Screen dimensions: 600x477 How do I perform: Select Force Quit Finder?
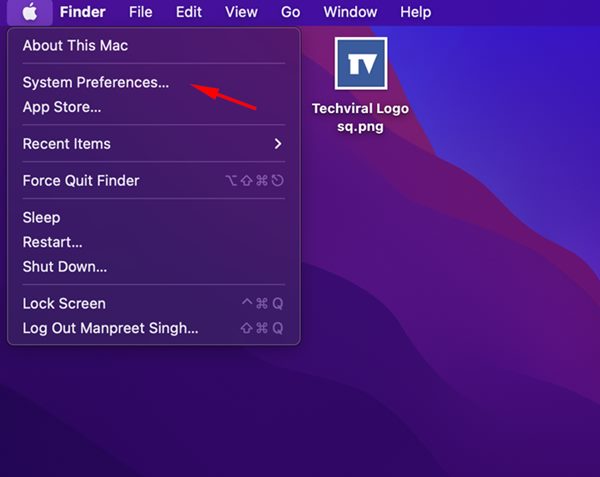tap(154, 181)
